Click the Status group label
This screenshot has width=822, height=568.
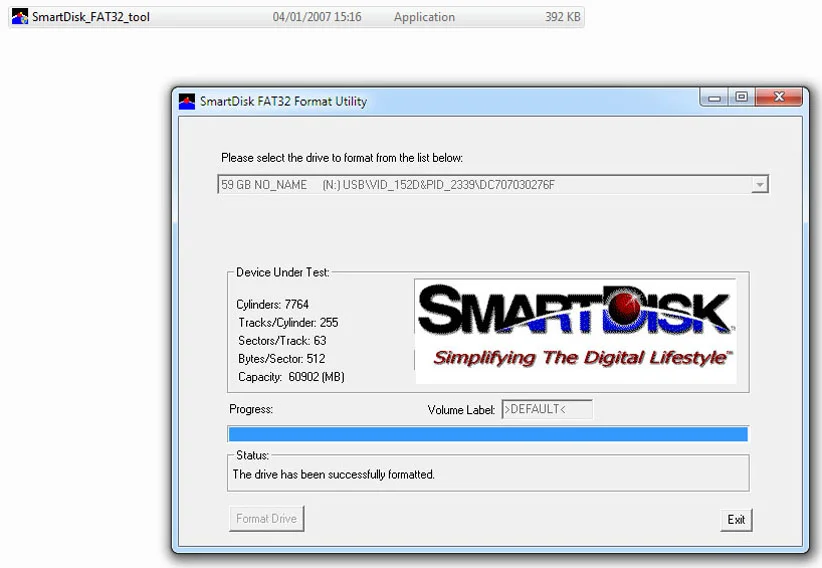[x=252, y=455]
